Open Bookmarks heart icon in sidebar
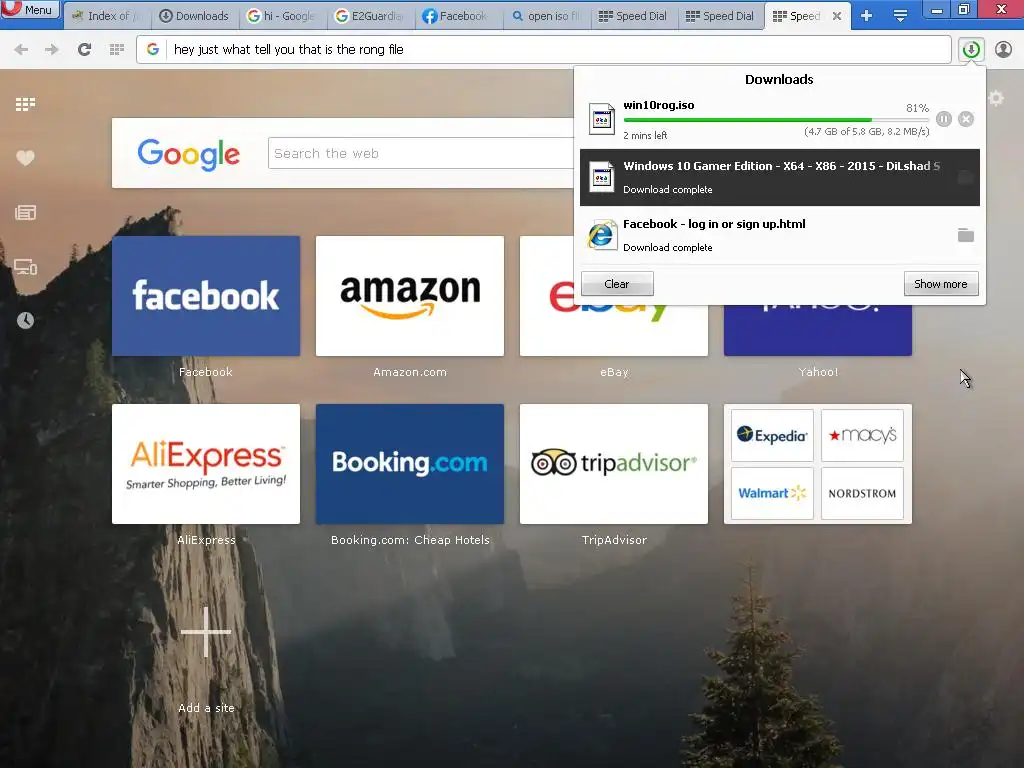This screenshot has height=768, width=1024. tap(25, 158)
